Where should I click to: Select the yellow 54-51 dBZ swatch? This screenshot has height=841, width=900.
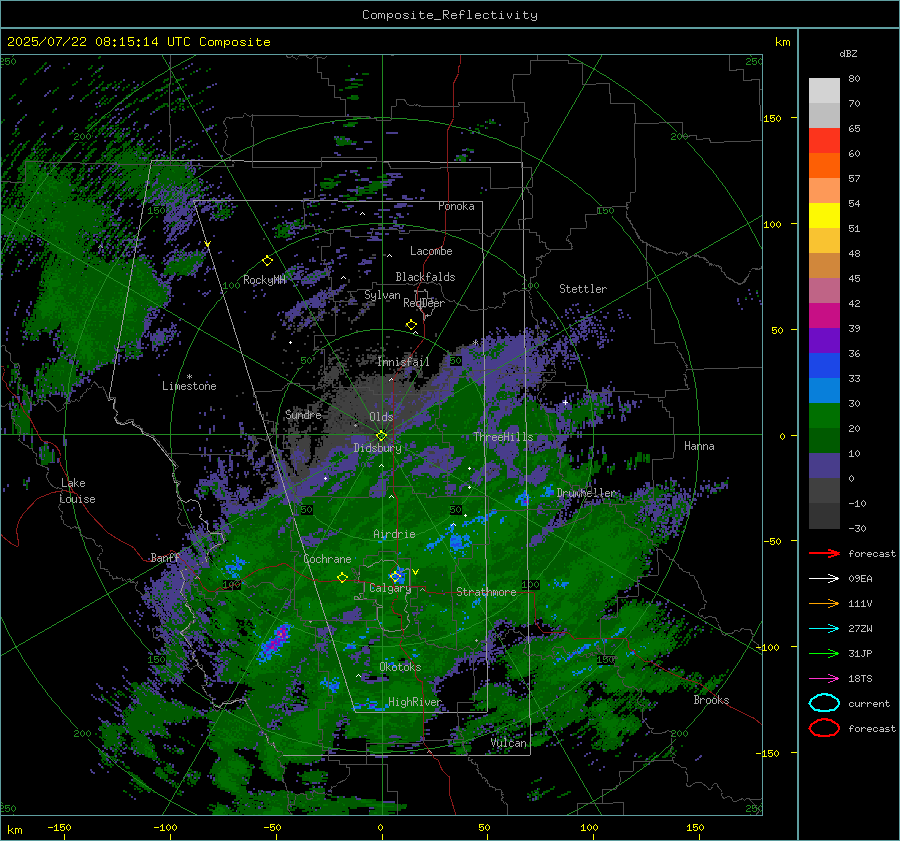(824, 215)
